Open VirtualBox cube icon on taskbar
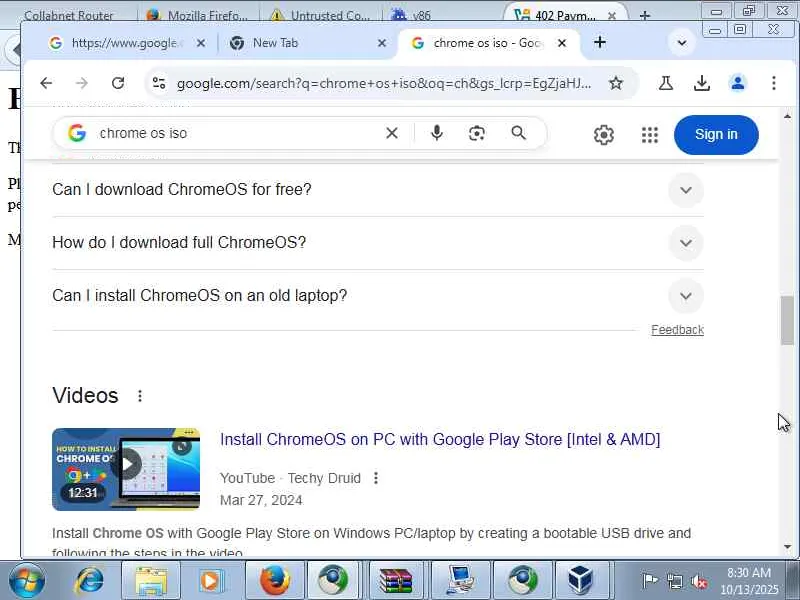 click(582, 581)
